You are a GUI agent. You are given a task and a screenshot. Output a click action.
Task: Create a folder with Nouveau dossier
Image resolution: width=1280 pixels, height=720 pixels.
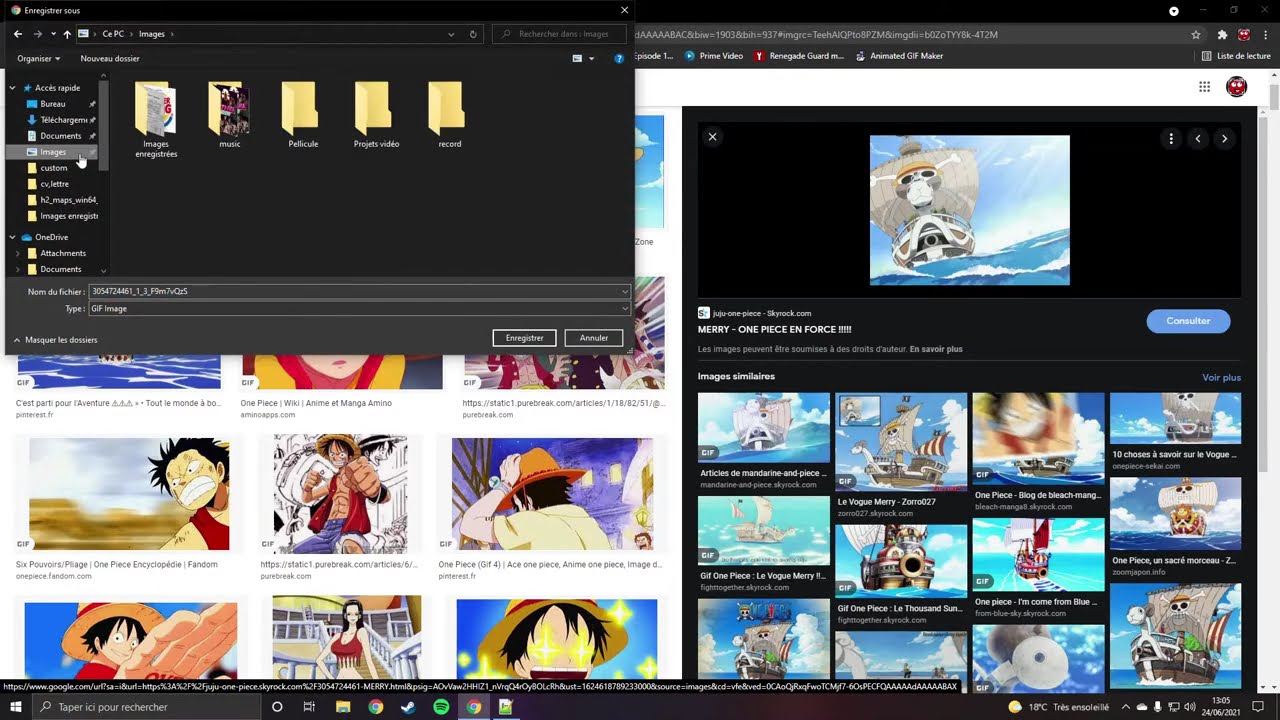110,59
